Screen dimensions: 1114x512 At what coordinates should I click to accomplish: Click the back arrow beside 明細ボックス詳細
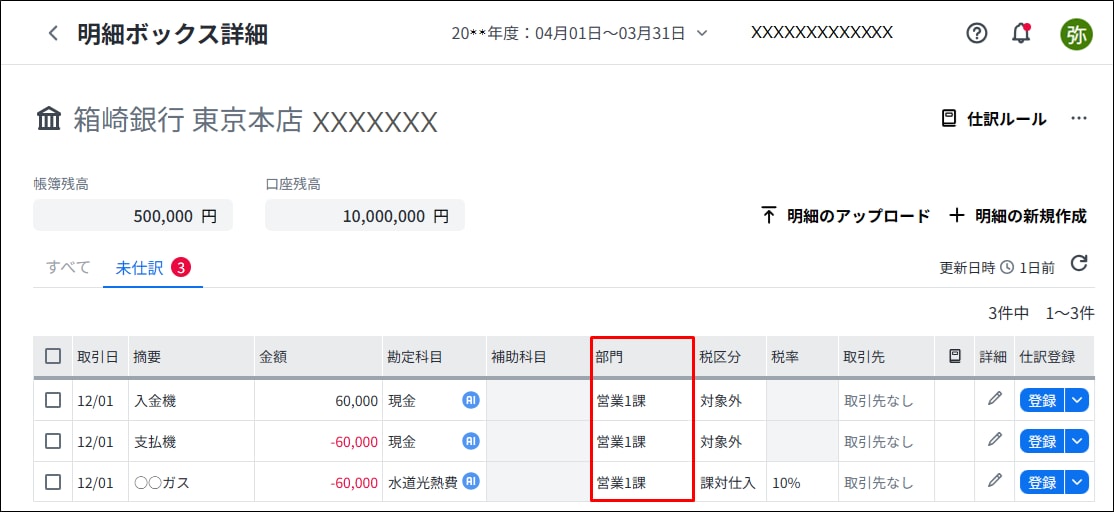click(53, 33)
